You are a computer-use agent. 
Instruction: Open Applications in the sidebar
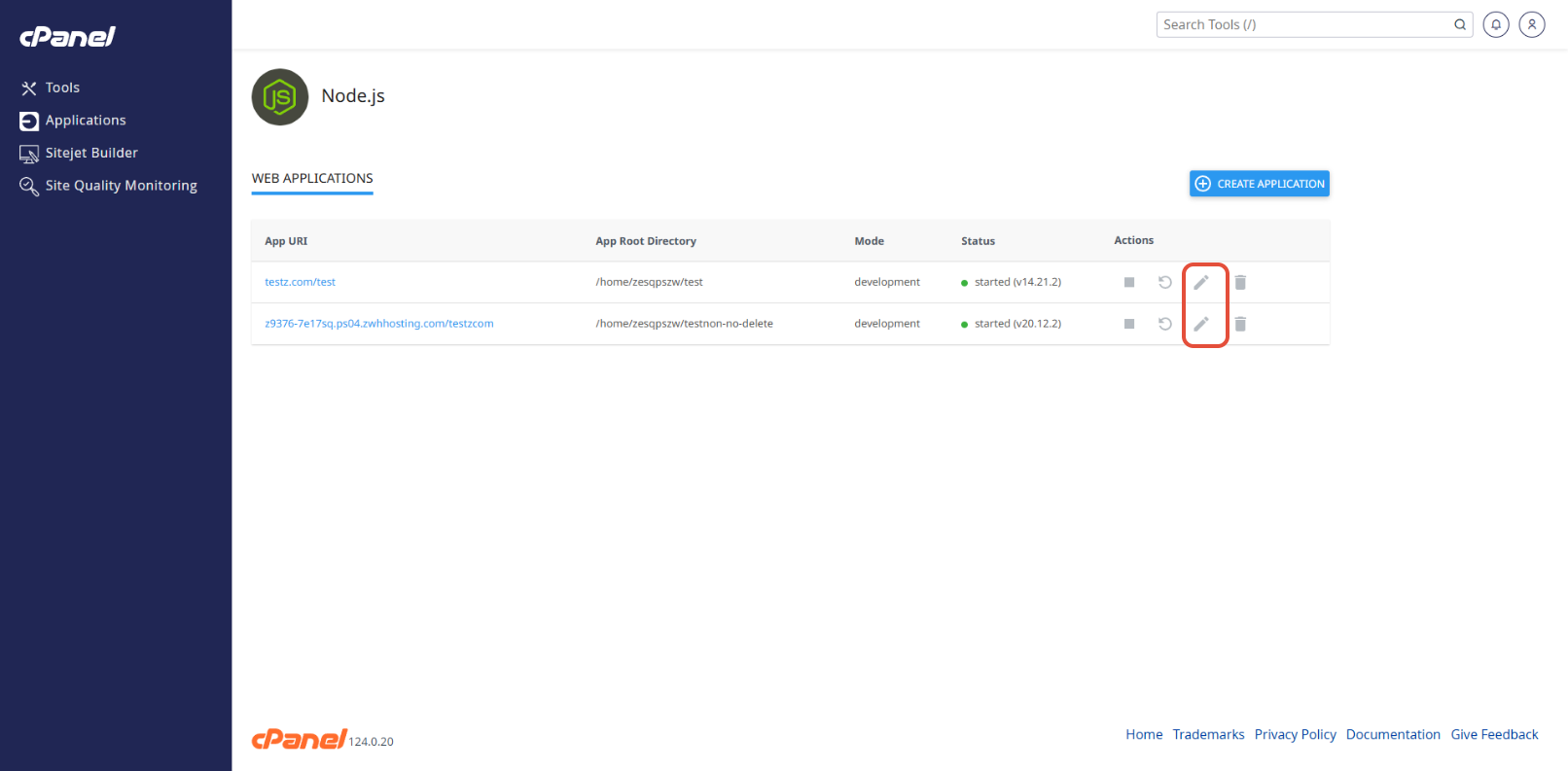86,121
